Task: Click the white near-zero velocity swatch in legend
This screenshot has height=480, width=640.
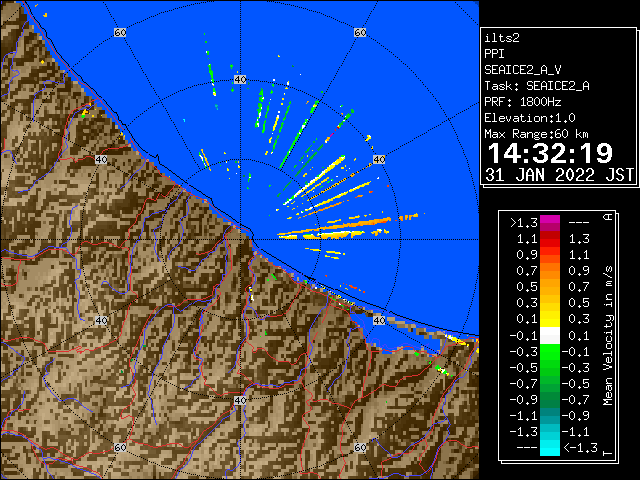Action: [550, 336]
